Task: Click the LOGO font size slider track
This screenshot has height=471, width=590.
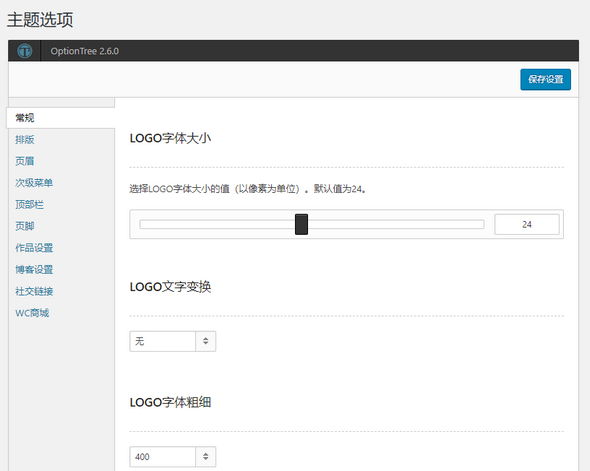Action: coord(312,225)
